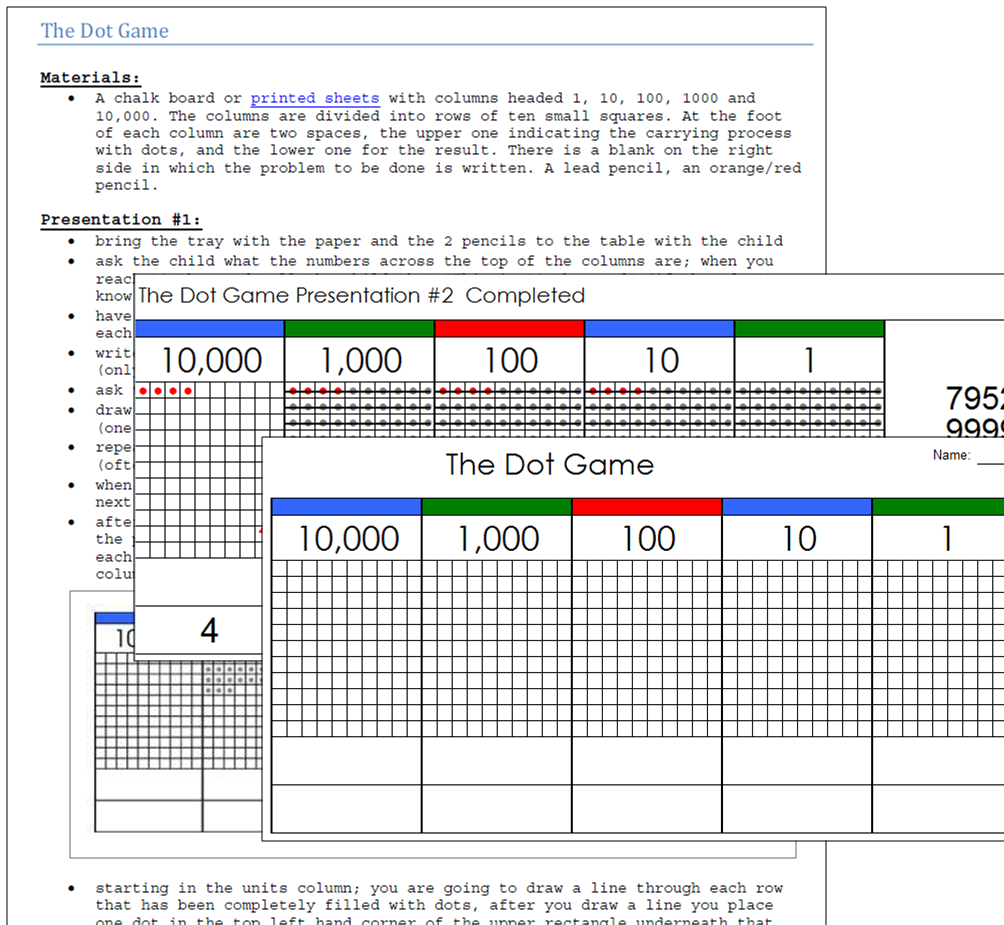The width and height of the screenshot is (1004, 925).
Task: Click red bar above 100 on Completed sheet
Action: pos(509,329)
